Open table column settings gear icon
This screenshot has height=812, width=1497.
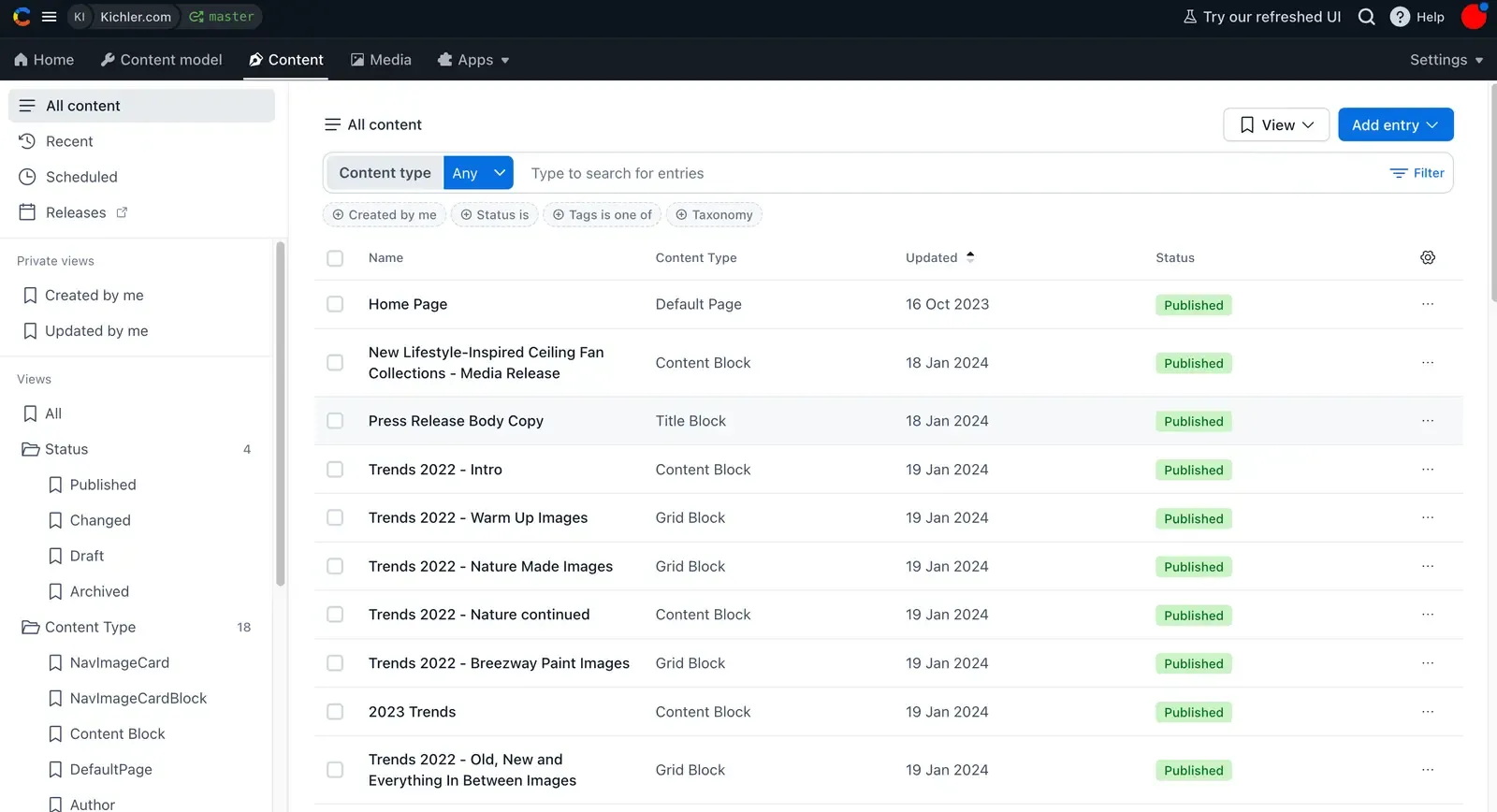coord(1427,257)
